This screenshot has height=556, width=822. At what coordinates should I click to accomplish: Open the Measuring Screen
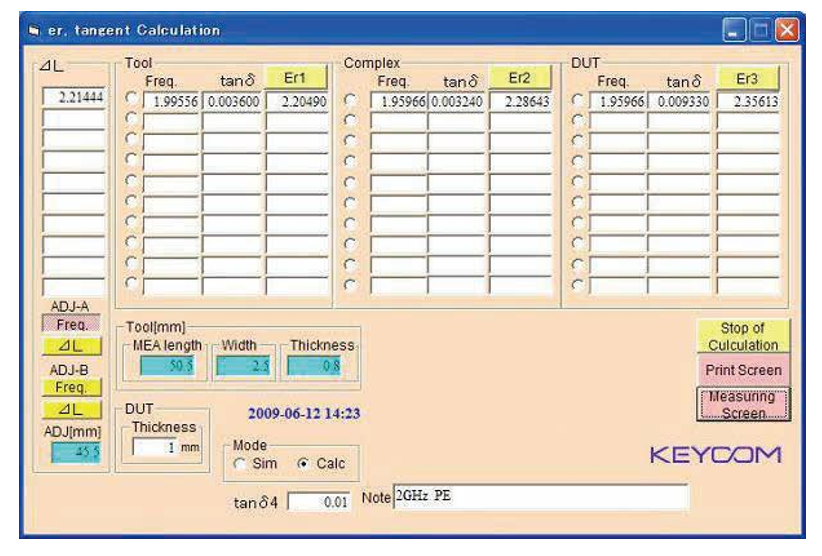pos(743,404)
